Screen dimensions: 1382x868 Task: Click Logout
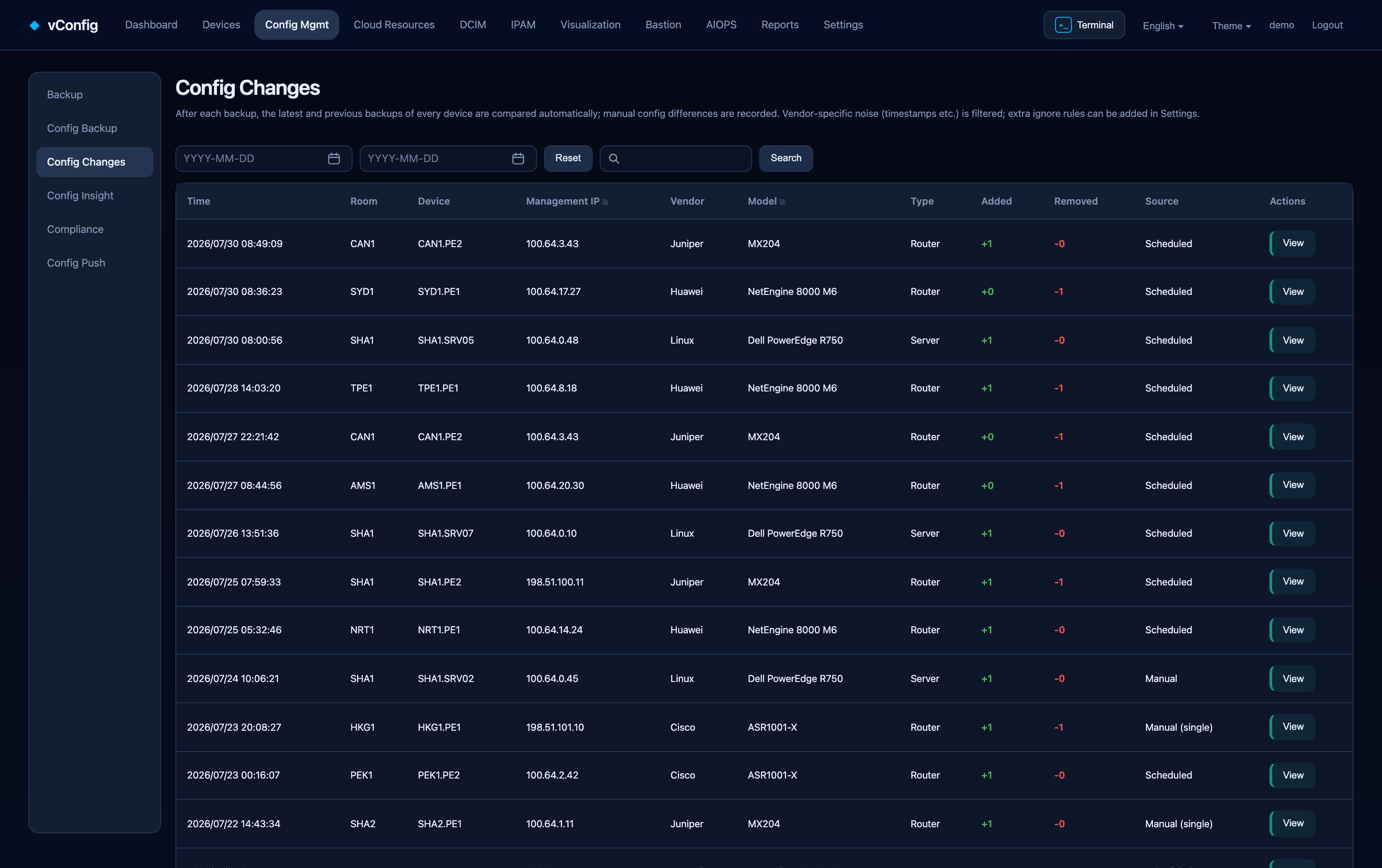point(1327,25)
